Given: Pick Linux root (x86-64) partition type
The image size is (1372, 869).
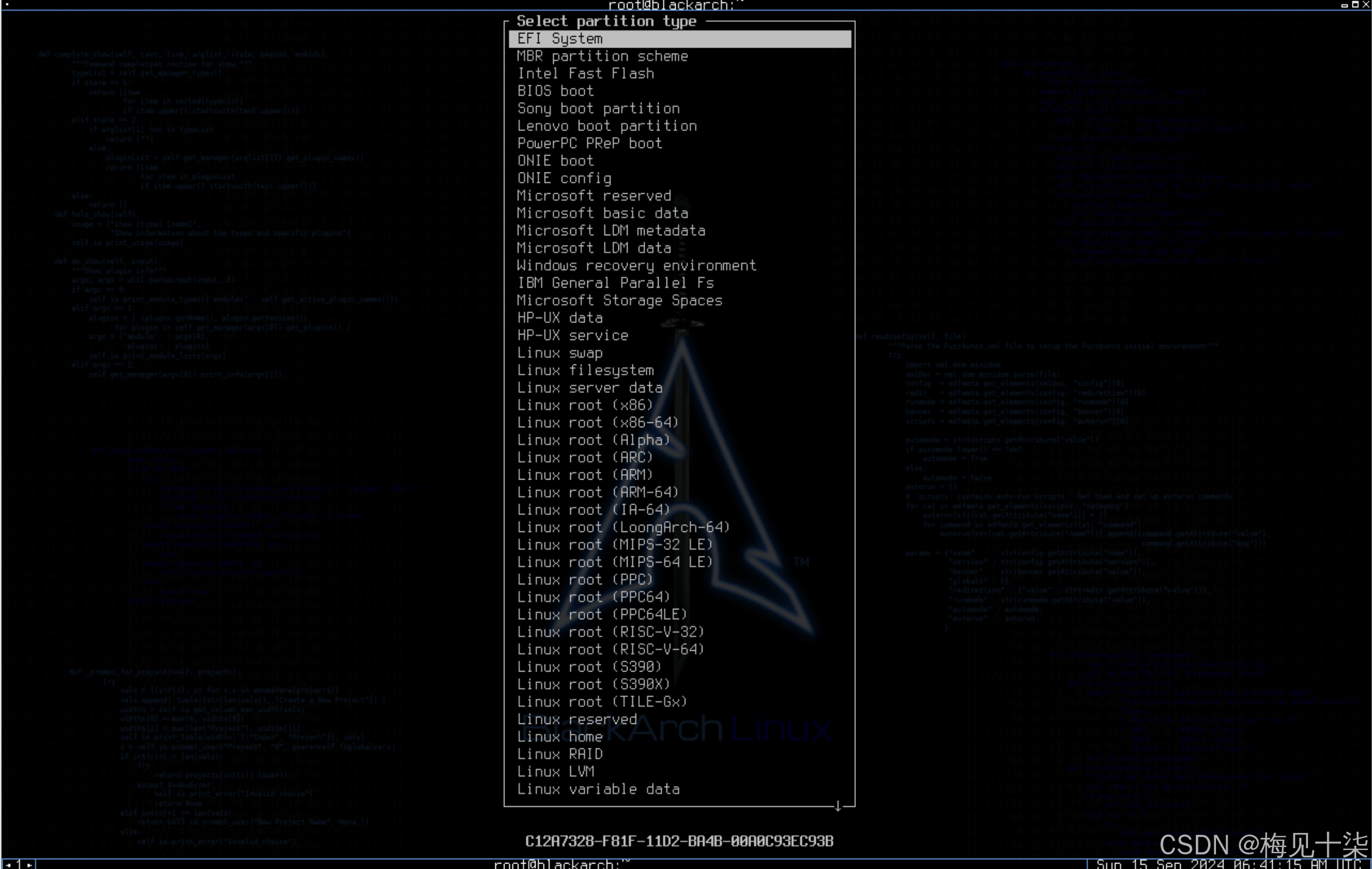Looking at the screenshot, I should click(x=597, y=422).
